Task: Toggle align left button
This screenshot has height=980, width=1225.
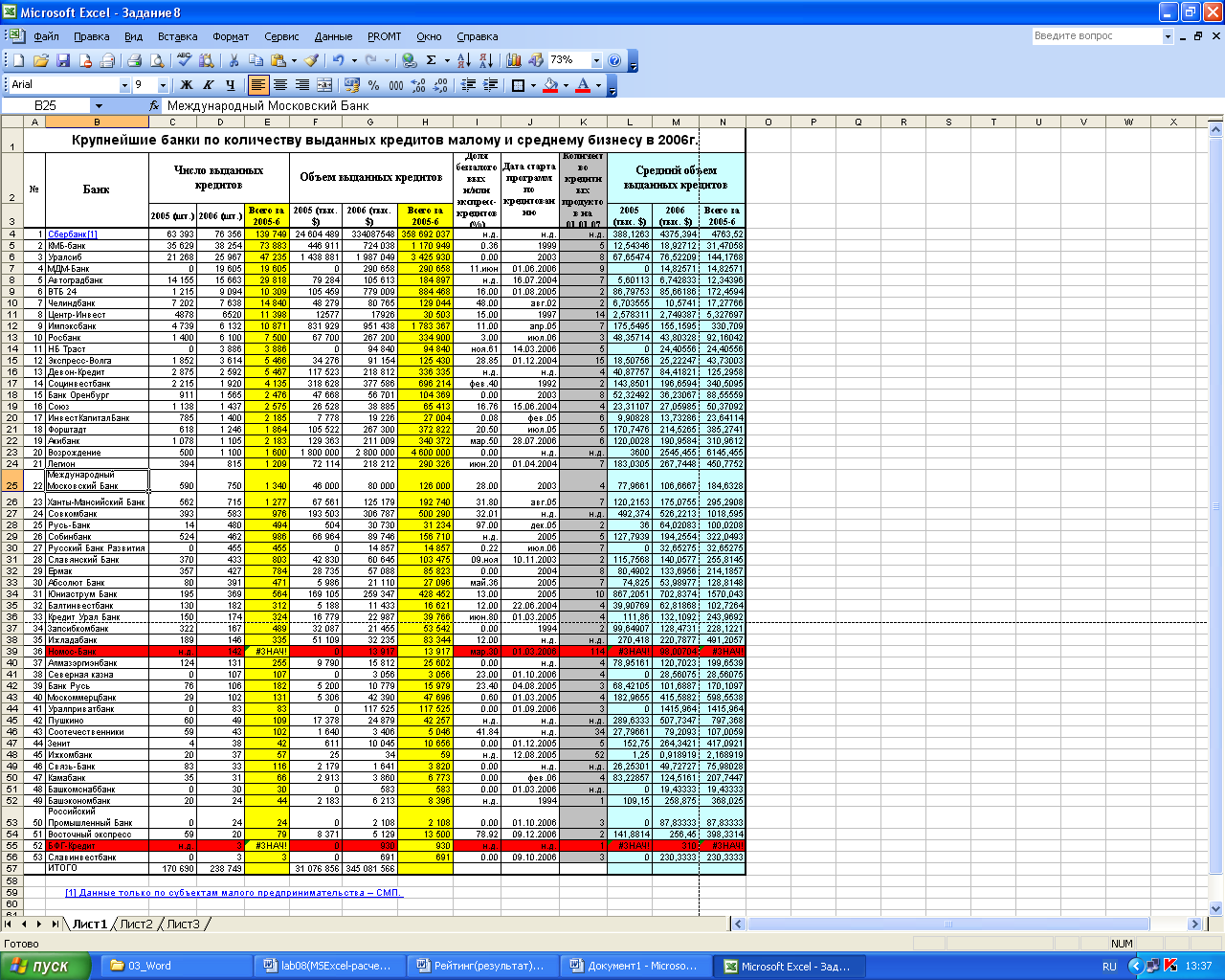Action: click(258, 85)
